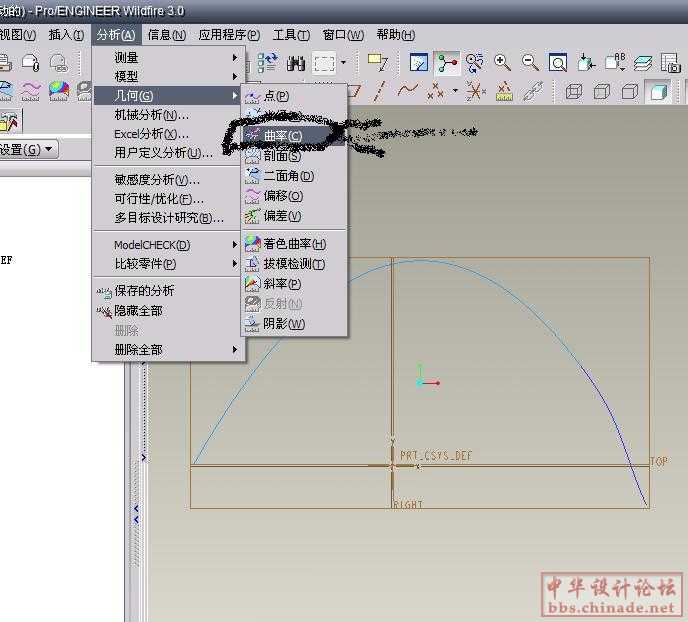Screen dimensions: 688x622
Task: Choose Excel分析(X)... menu item
Action: coord(168,134)
